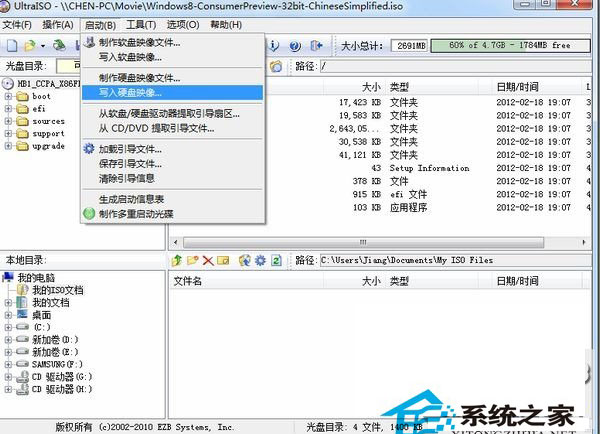Click globe-folder icon in local toolbar
600x434 pixels.
coord(245,261)
